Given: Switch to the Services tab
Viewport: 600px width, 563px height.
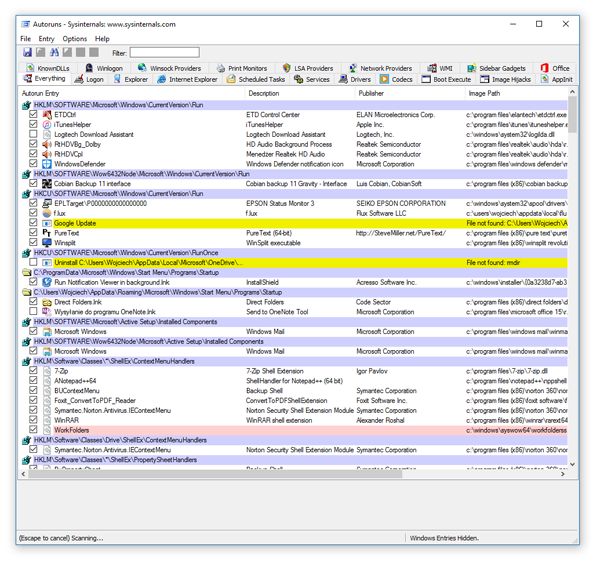Looking at the screenshot, I should (312, 79).
